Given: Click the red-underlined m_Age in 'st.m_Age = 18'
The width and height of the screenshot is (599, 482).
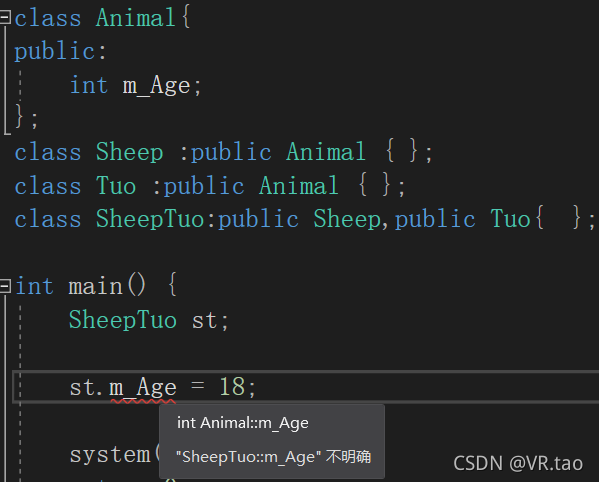Looking at the screenshot, I should tap(143, 388).
